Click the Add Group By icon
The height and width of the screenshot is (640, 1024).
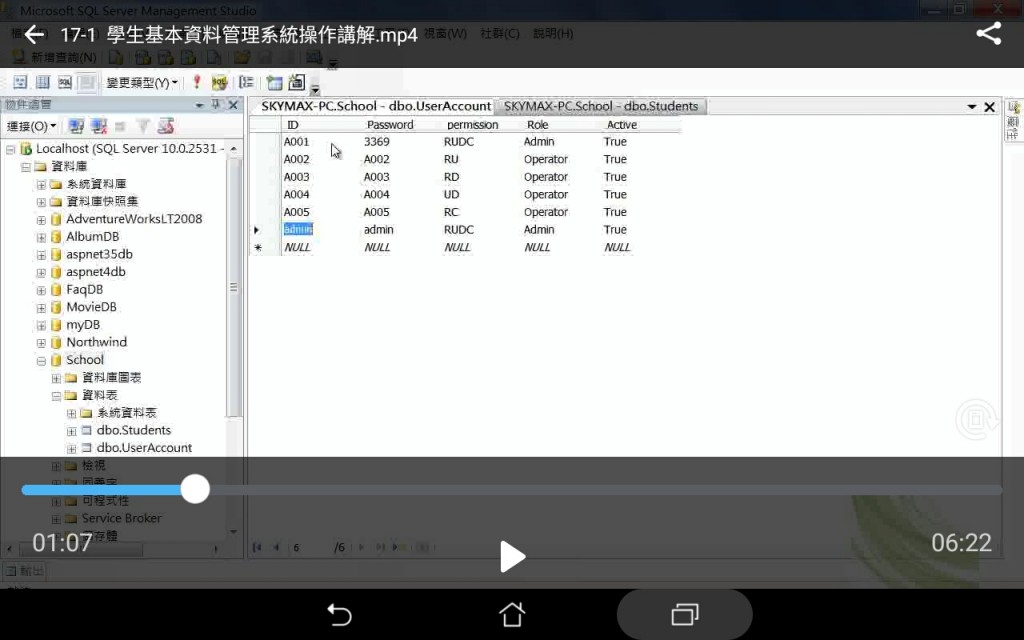[246, 82]
